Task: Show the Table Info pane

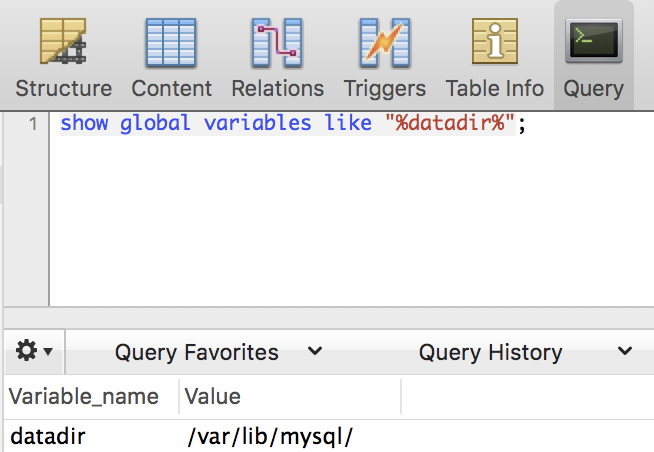Action: point(494,42)
